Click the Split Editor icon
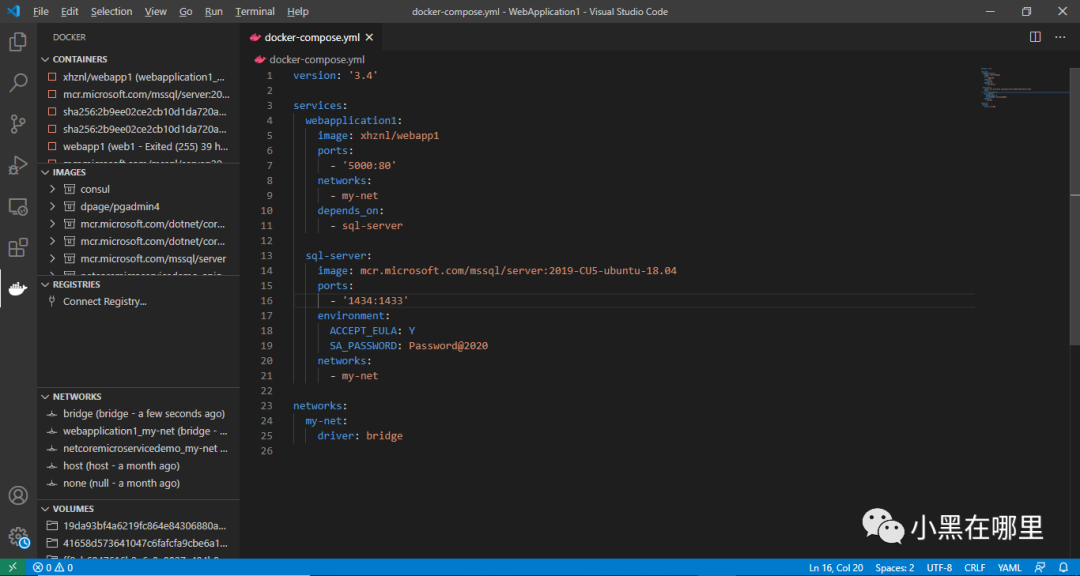Screen dimensions: 1080x576 pyautogui.click(x=1035, y=37)
